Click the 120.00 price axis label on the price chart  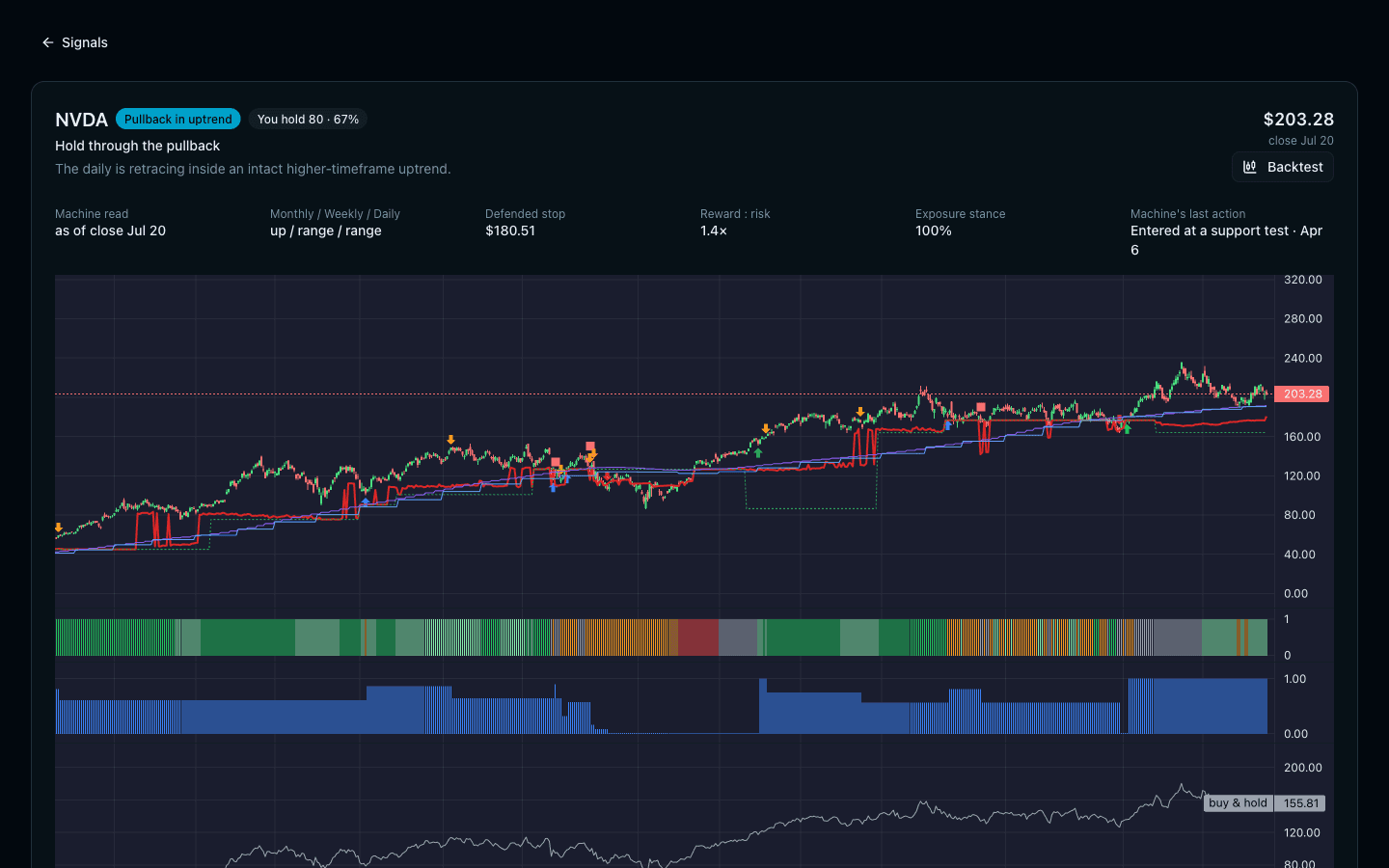click(x=1302, y=475)
